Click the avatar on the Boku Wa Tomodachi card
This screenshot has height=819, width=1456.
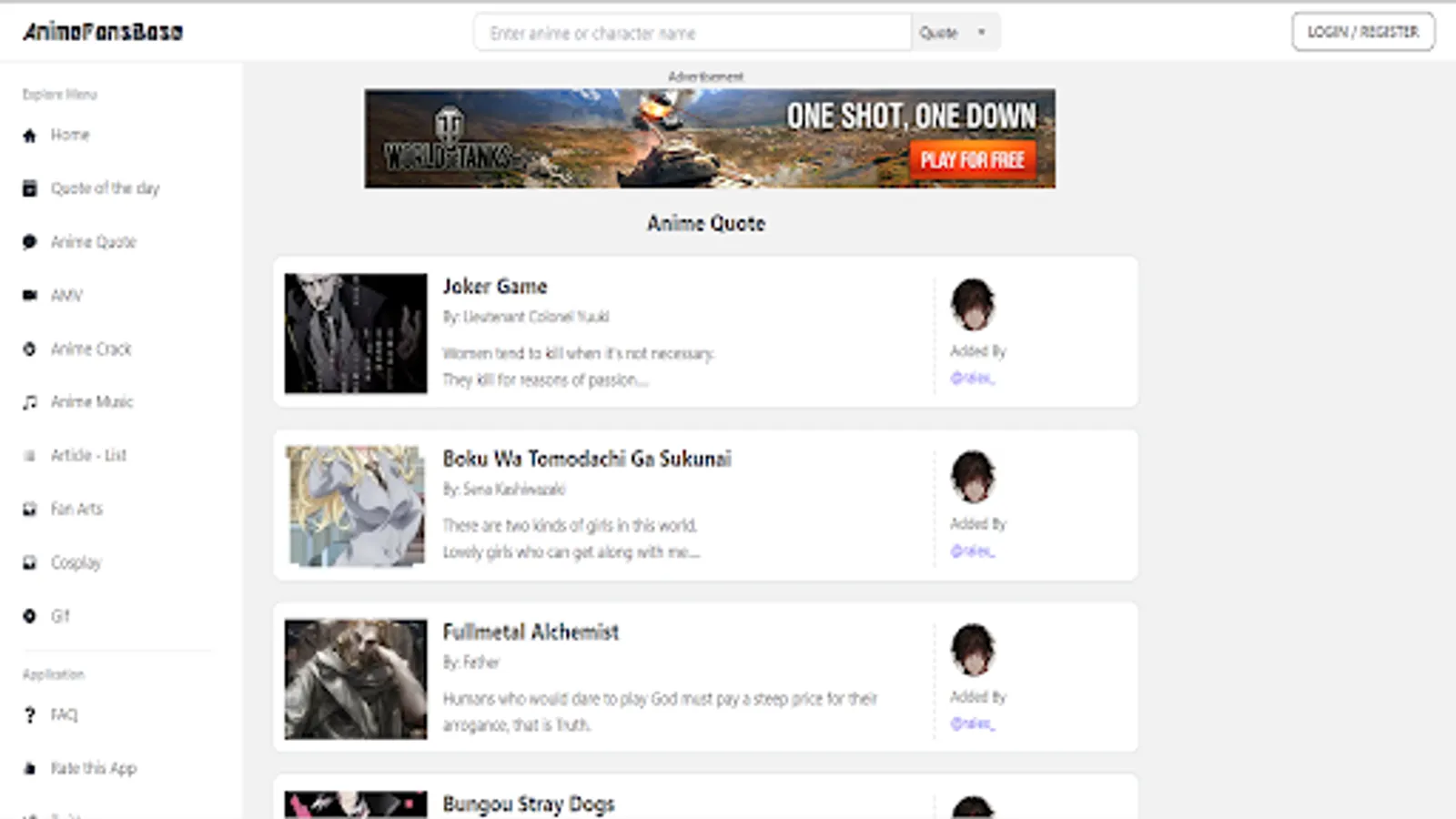pos(972,477)
